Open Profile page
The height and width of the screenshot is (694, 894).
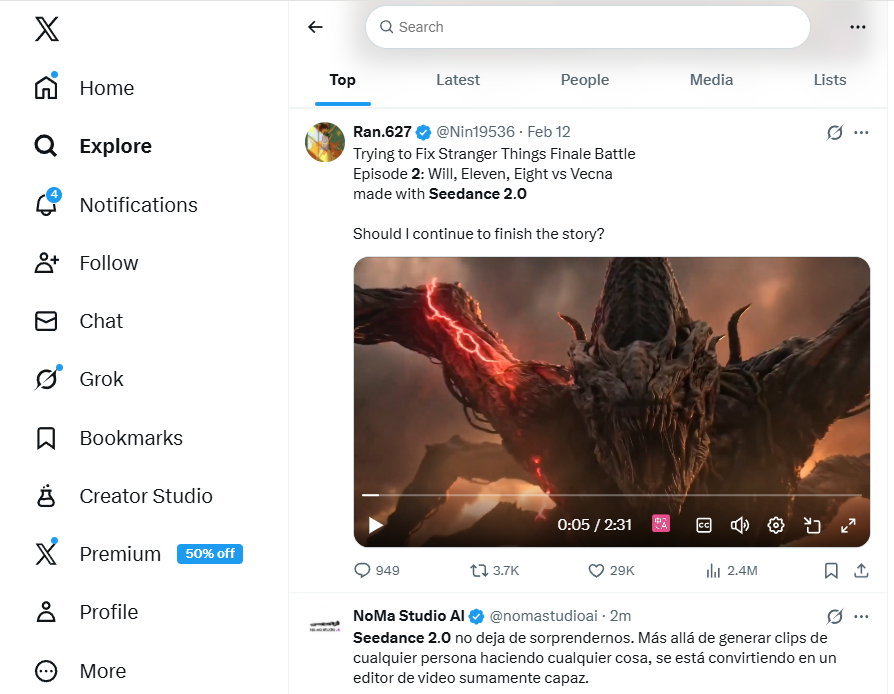tap(86, 612)
